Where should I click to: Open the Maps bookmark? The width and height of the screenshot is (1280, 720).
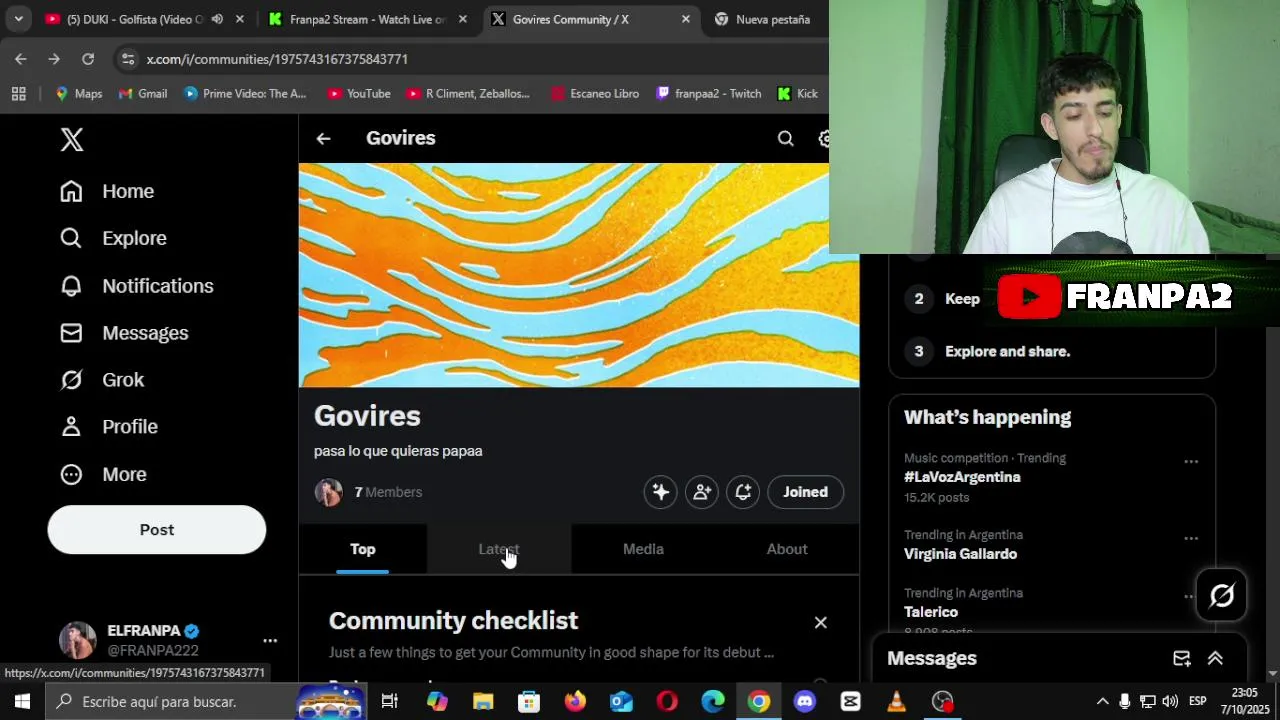pos(79,93)
